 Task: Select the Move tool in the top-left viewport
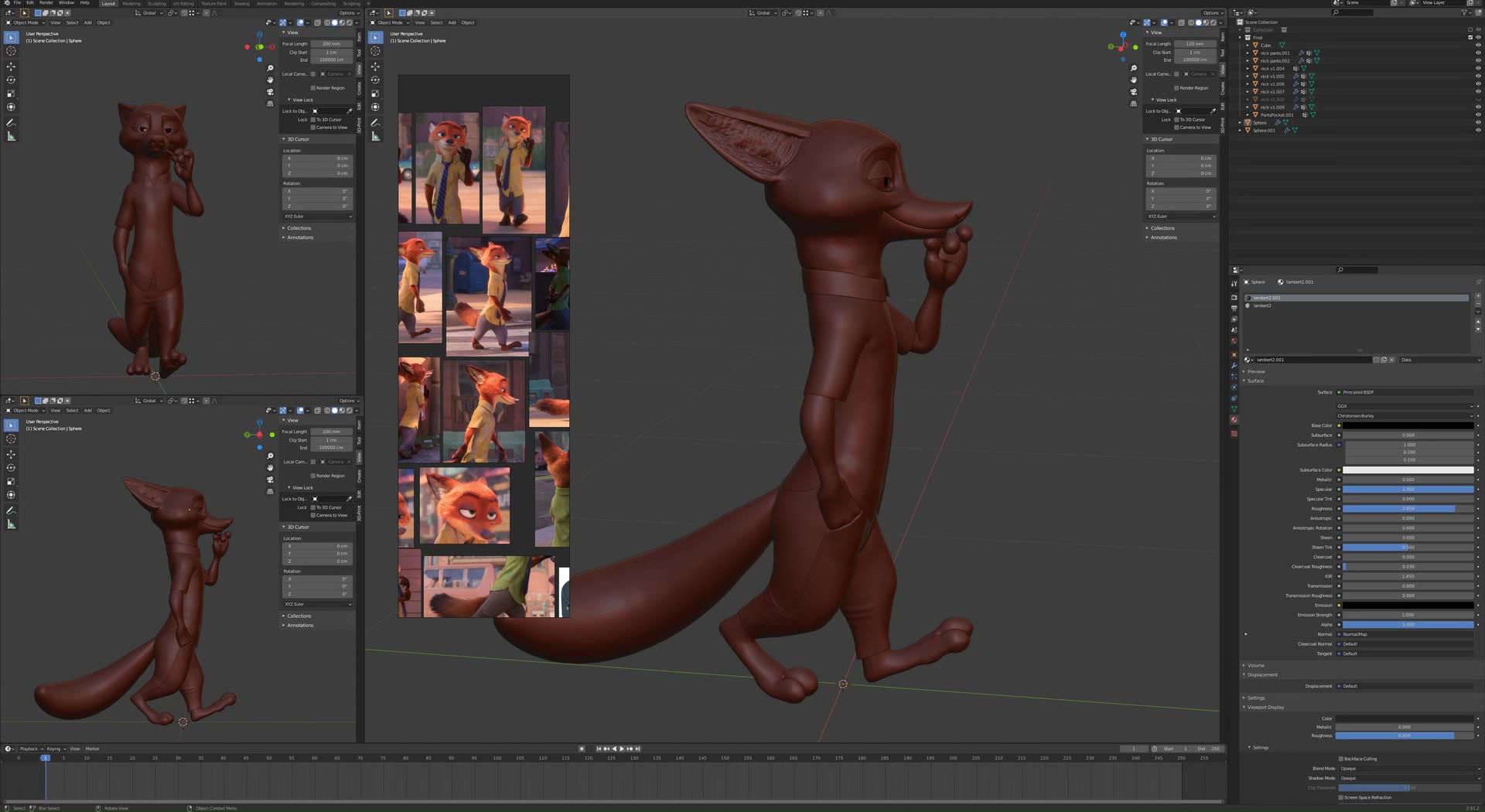pyautogui.click(x=11, y=67)
